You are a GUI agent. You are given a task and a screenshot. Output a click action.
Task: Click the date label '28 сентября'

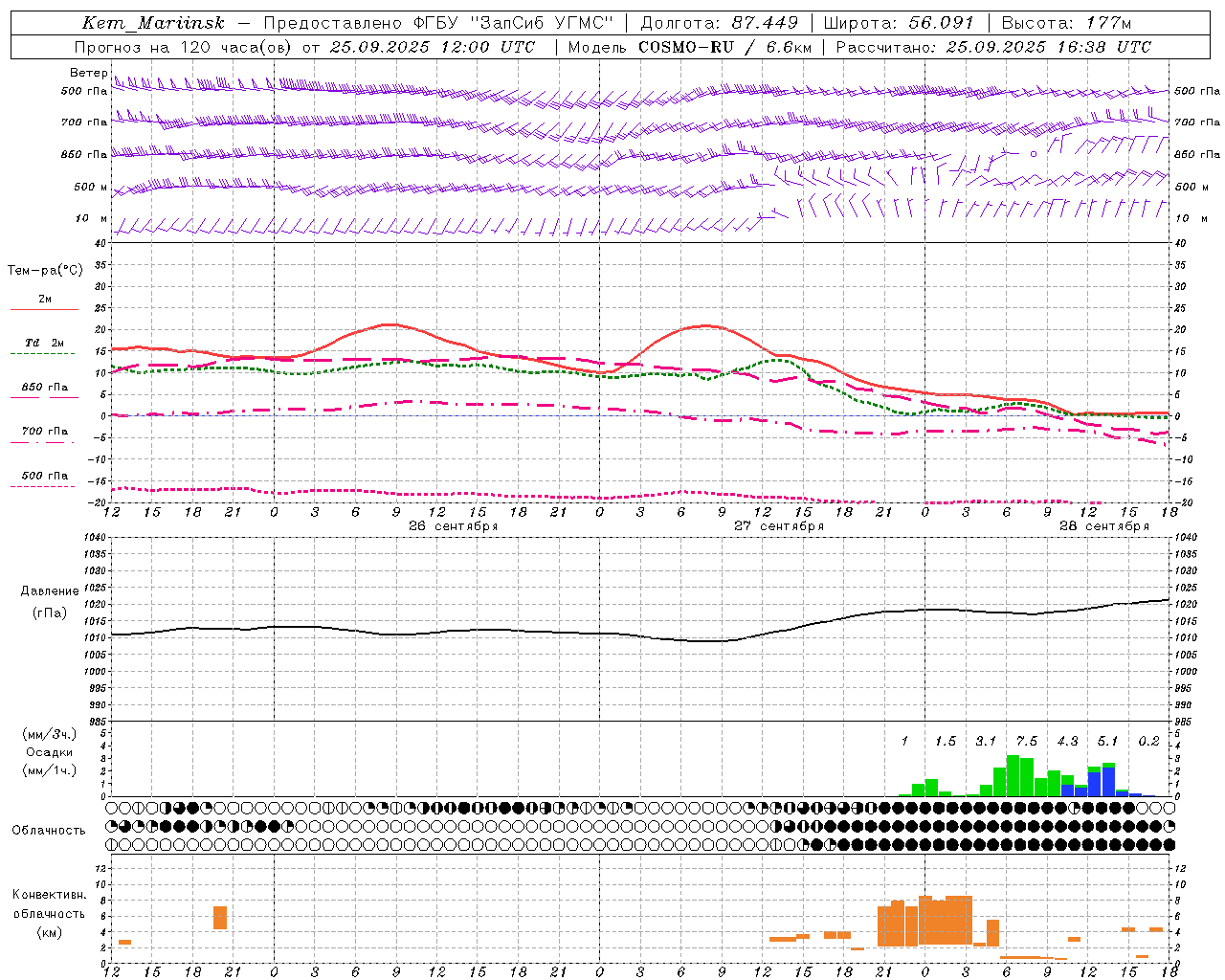[x=1103, y=526]
